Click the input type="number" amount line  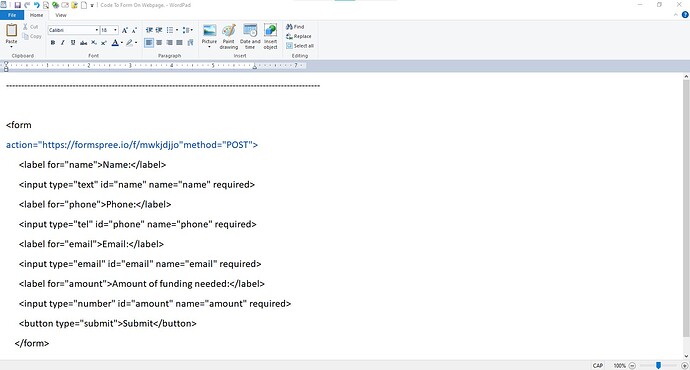[x=155, y=304]
